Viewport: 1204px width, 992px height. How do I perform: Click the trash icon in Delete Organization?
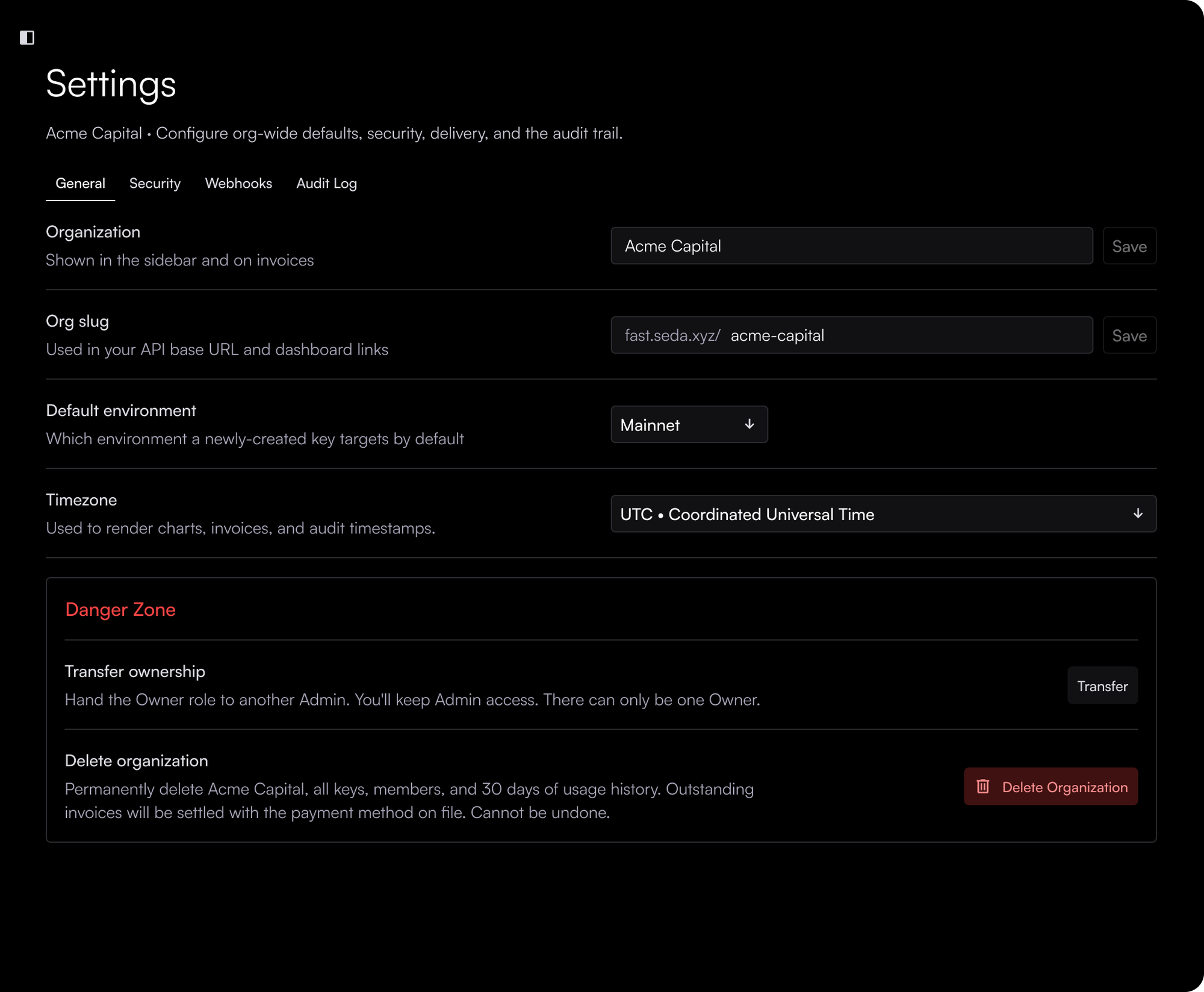[x=983, y=787]
